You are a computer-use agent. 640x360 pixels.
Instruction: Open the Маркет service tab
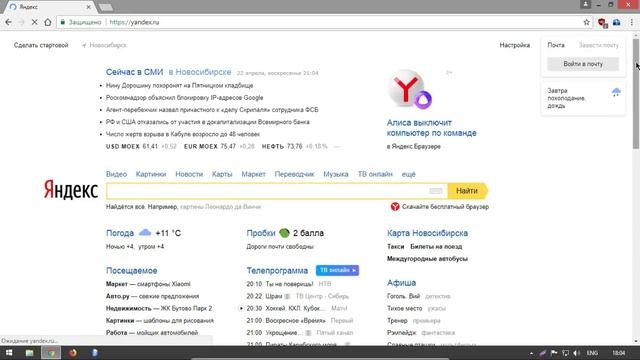(x=253, y=174)
